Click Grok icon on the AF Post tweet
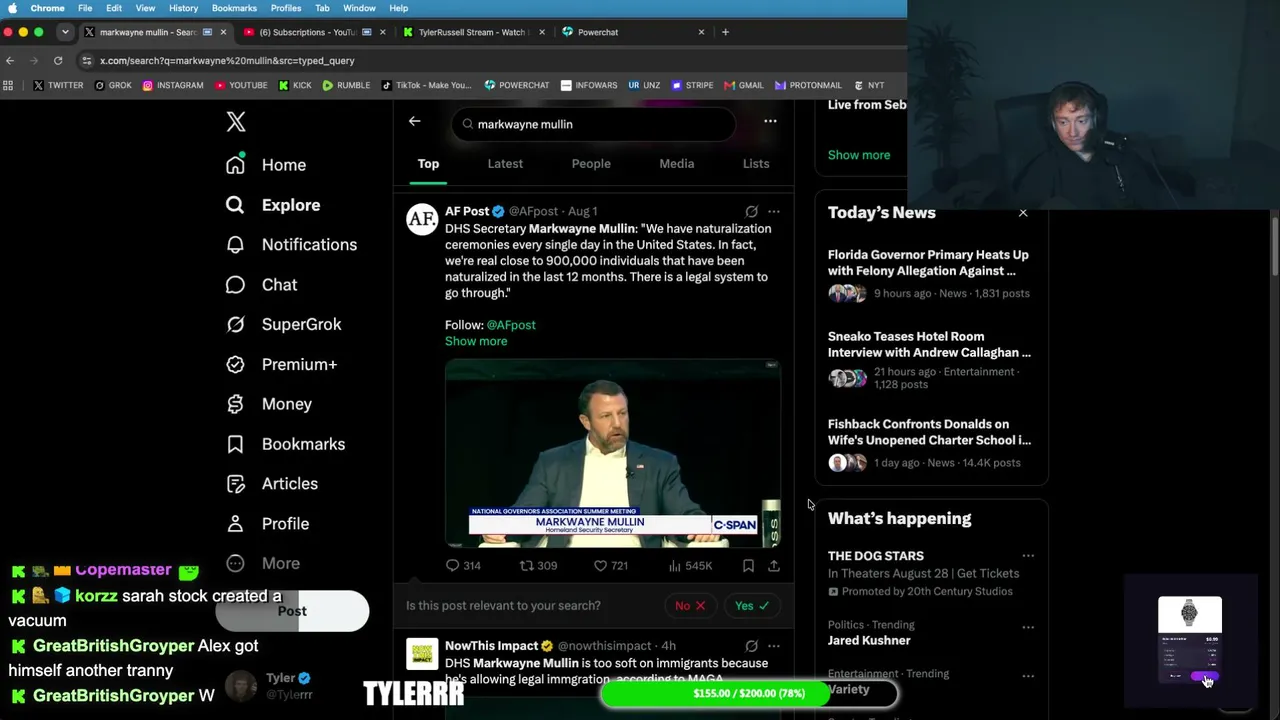Screen dimensions: 1280x720 [751, 212]
